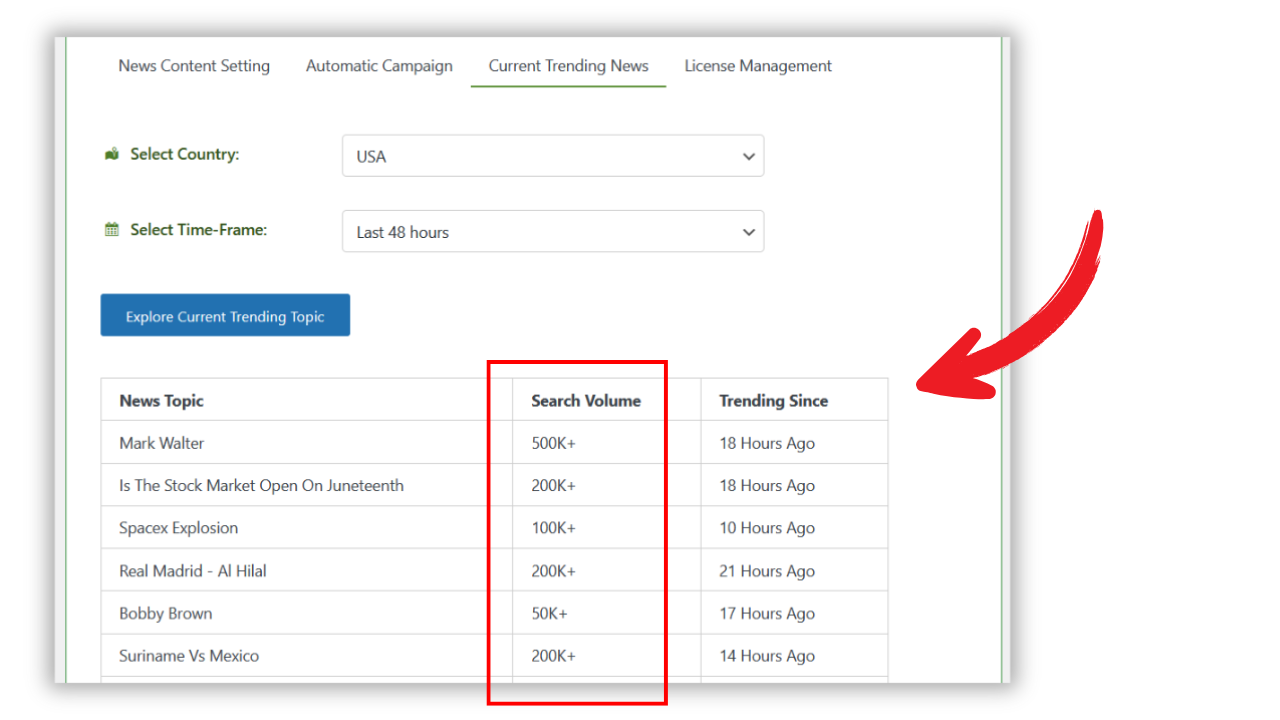The image size is (1280, 720).
Task: Switch to the News Content Setting tab
Action: tap(194, 66)
